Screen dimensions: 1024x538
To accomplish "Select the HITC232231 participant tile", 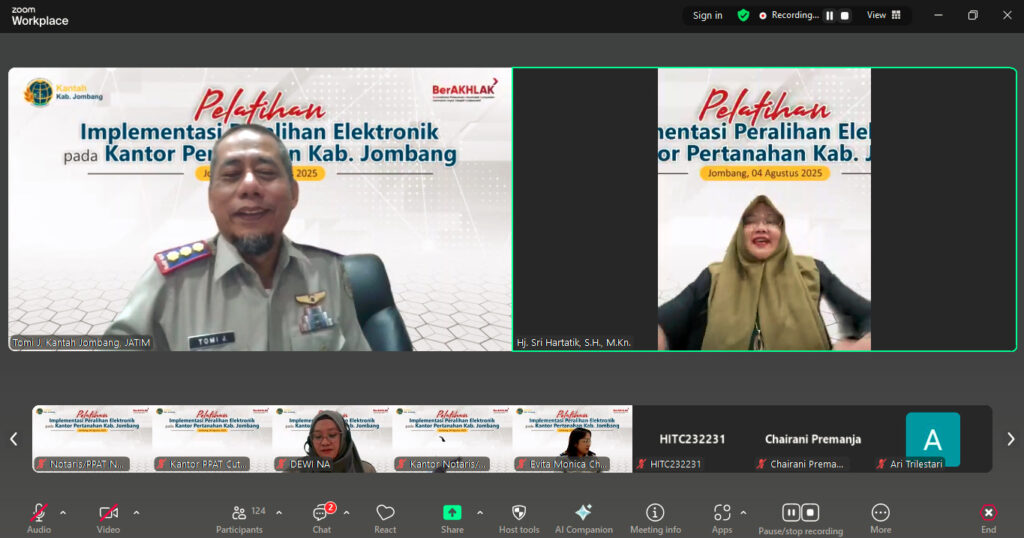I will [692, 439].
